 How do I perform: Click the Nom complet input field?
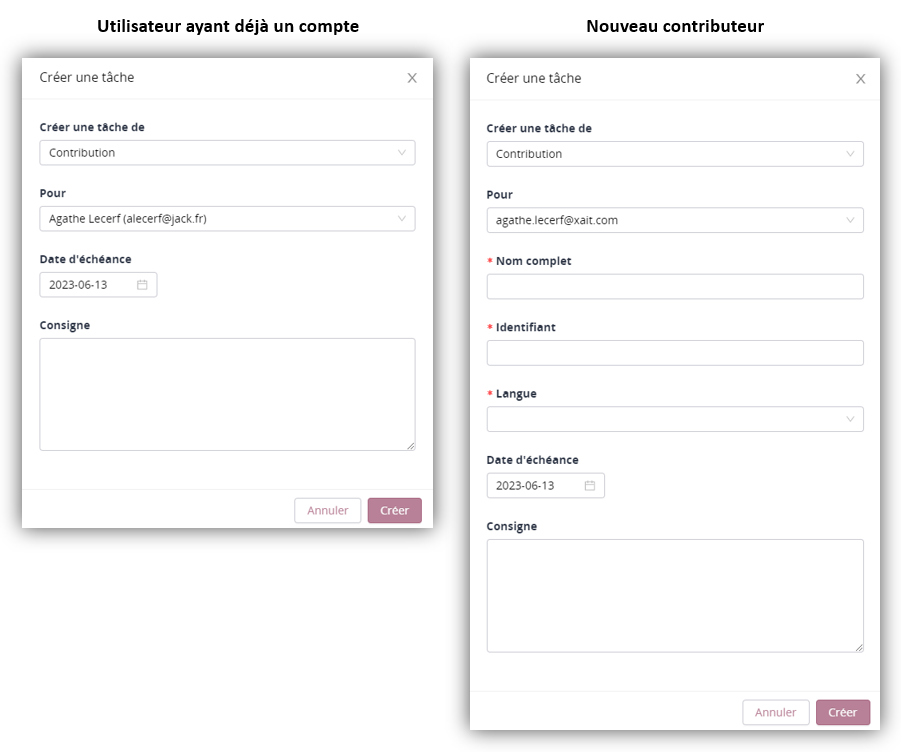point(675,287)
